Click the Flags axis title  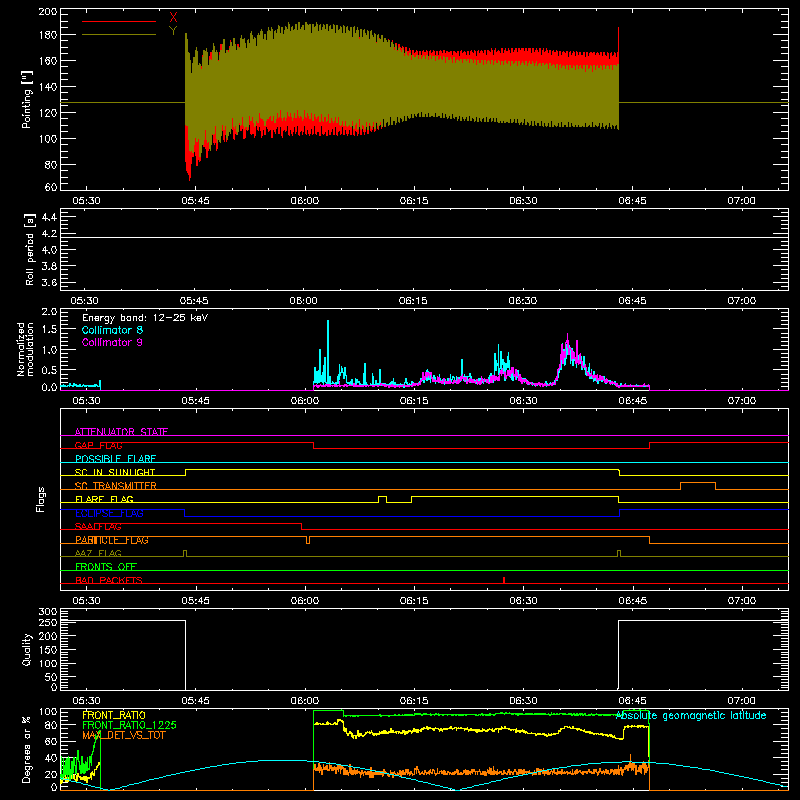41,499
